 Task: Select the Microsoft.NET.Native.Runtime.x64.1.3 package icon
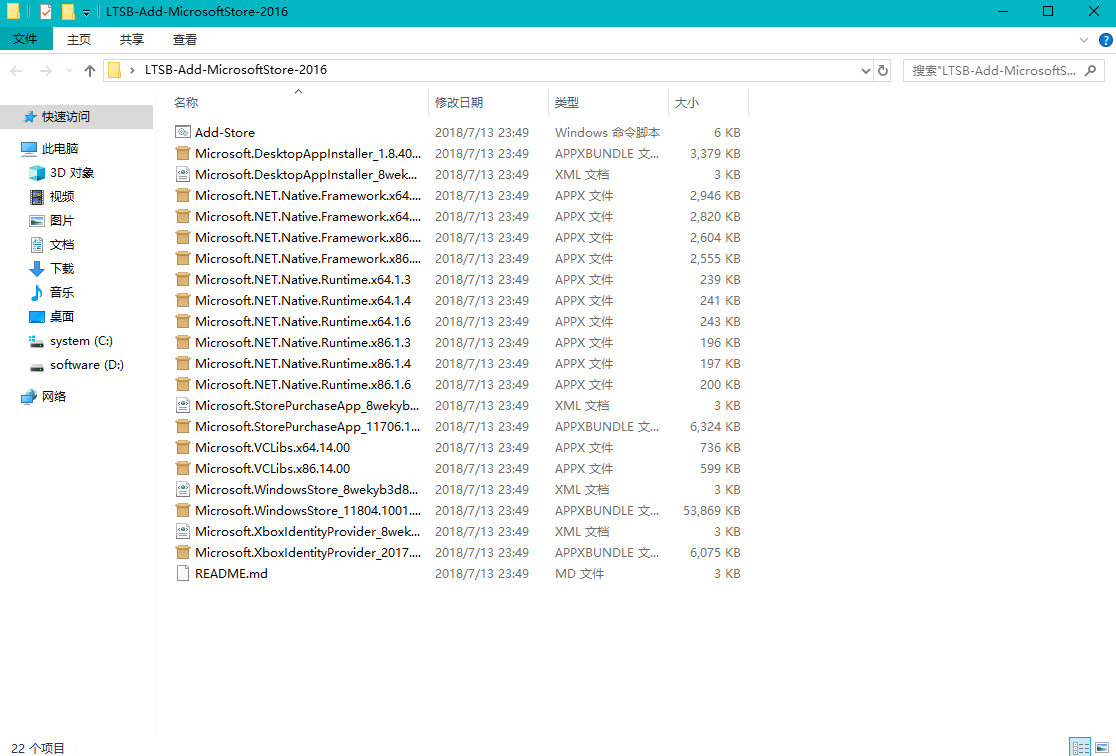(183, 280)
